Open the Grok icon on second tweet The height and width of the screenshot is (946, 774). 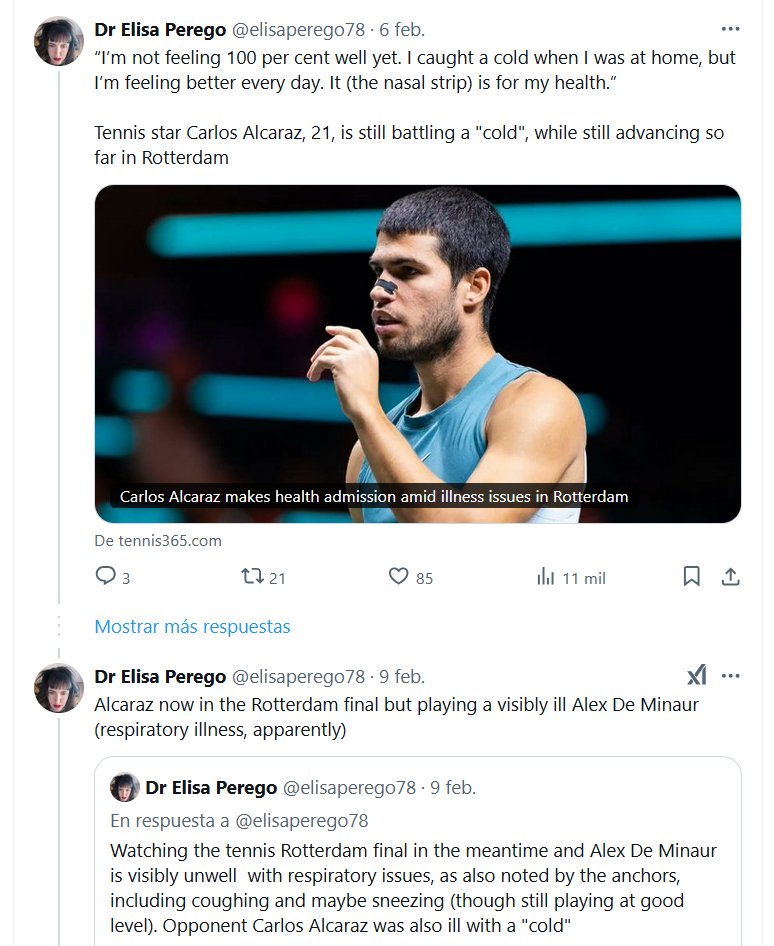(697, 676)
